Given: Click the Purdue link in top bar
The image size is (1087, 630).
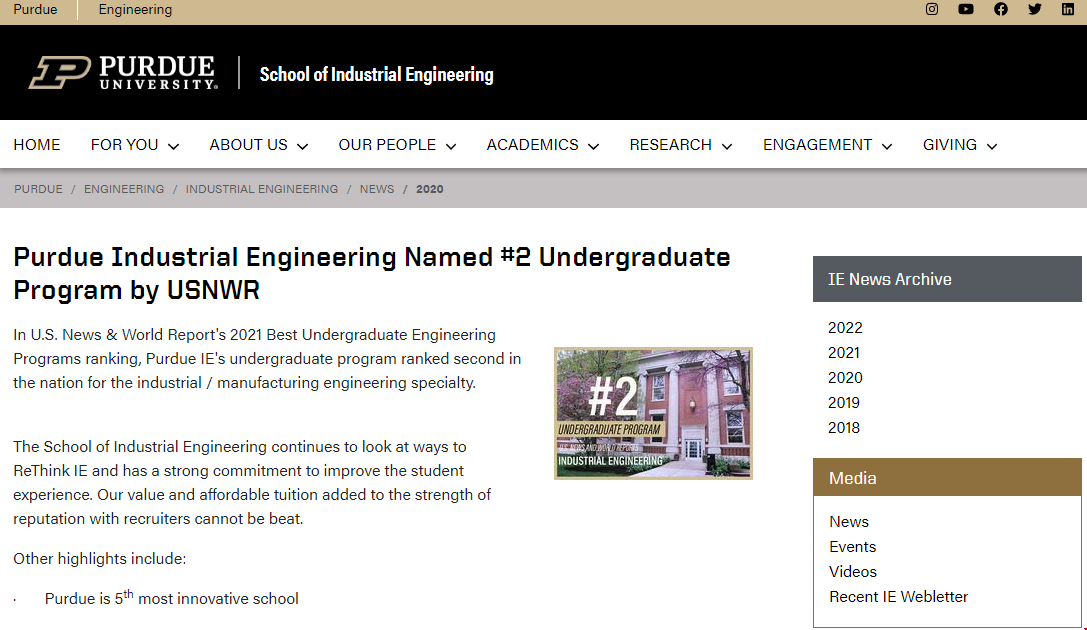Looking at the screenshot, I should [x=35, y=10].
